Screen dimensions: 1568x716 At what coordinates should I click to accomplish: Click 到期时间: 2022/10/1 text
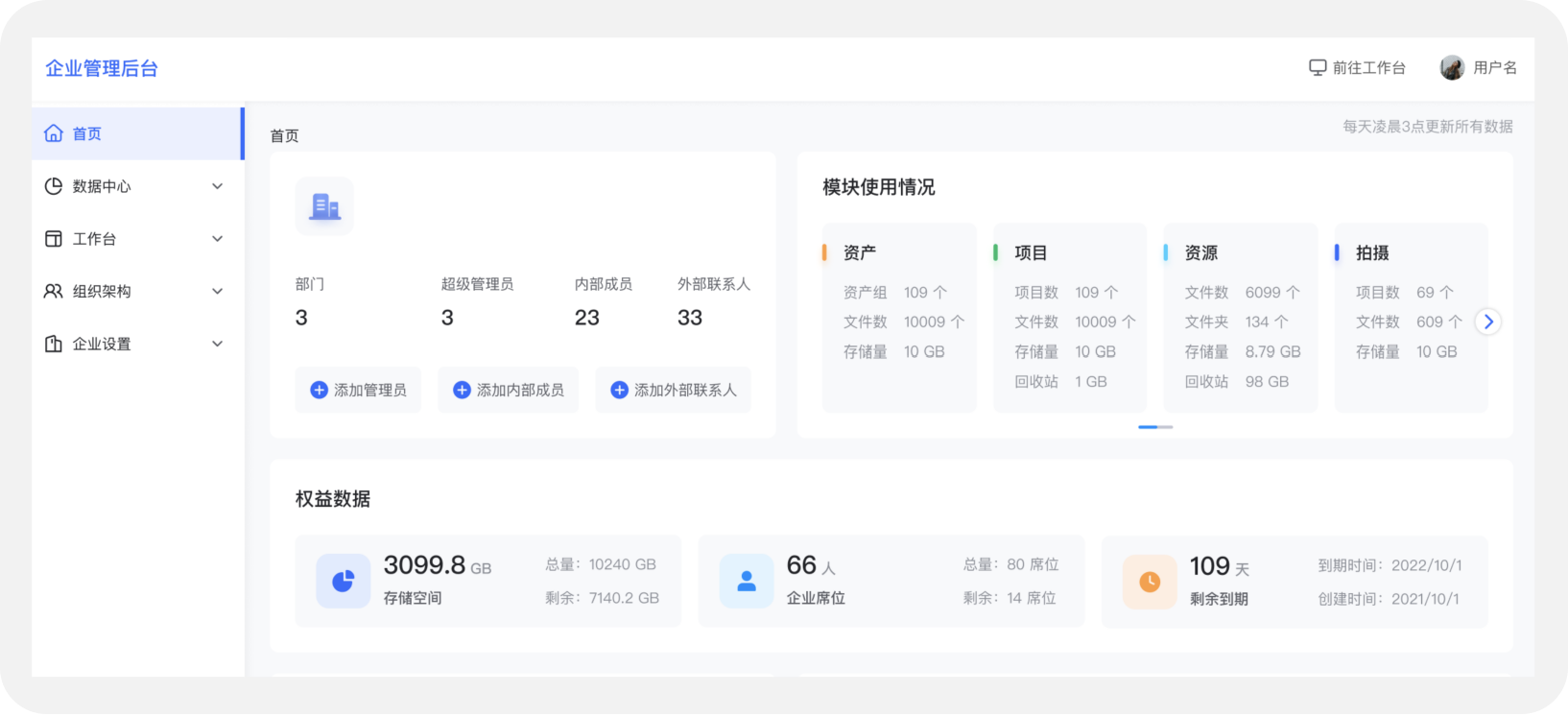(x=1390, y=565)
